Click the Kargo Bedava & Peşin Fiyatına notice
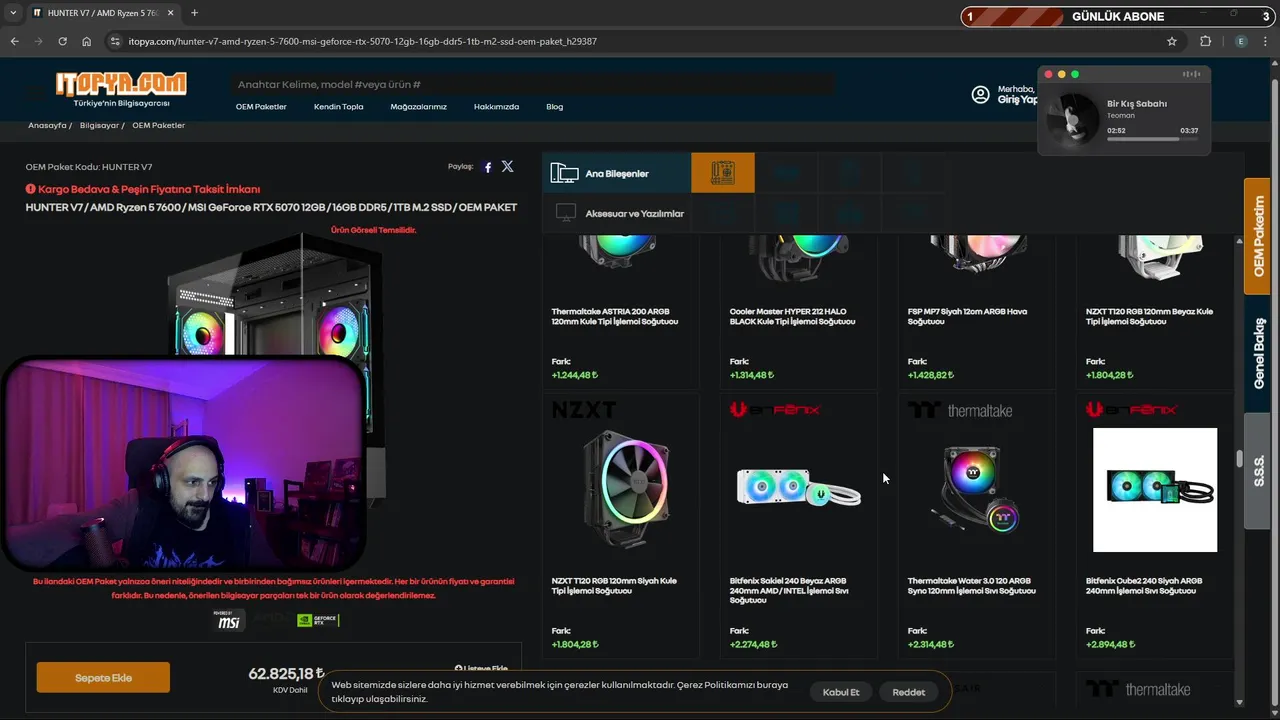The image size is (1280, 720). 143,189
